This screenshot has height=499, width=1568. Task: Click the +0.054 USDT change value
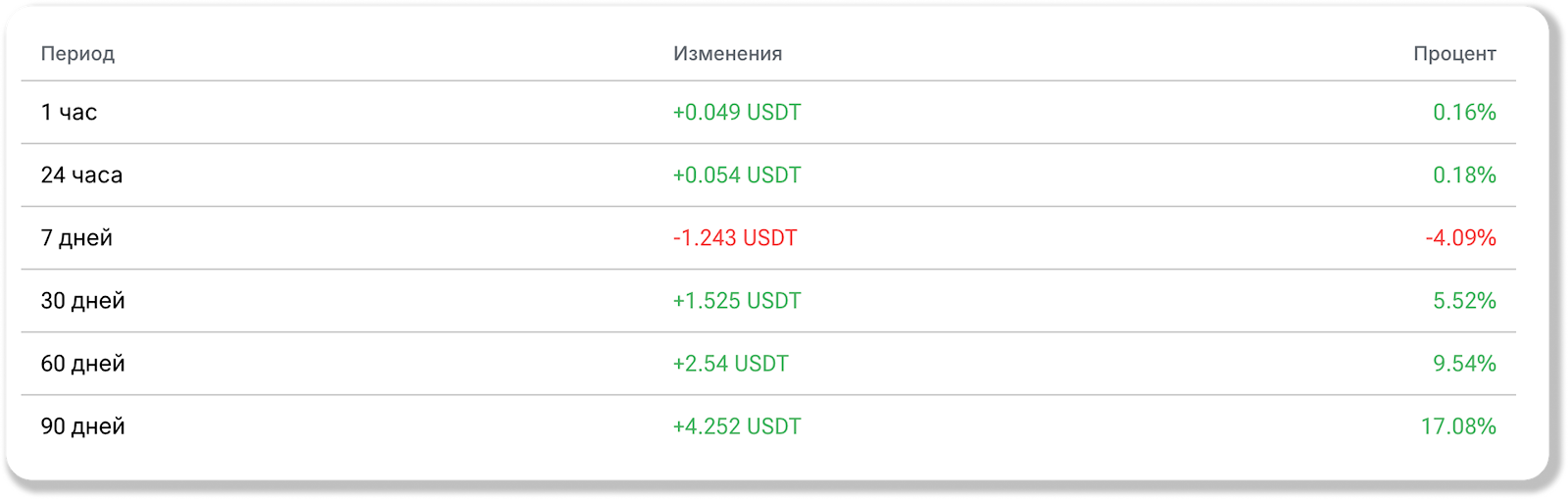pos(737,175)
